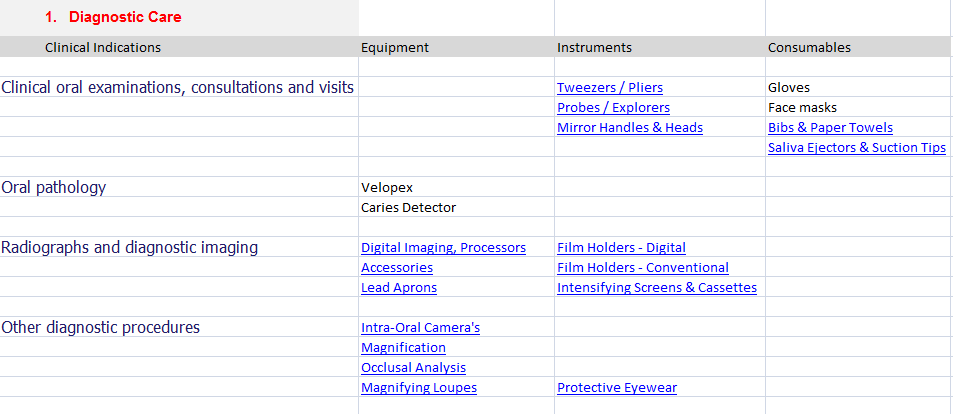
Task: Open the Magnifying Loupes link
Action: (x=418, y=388)
